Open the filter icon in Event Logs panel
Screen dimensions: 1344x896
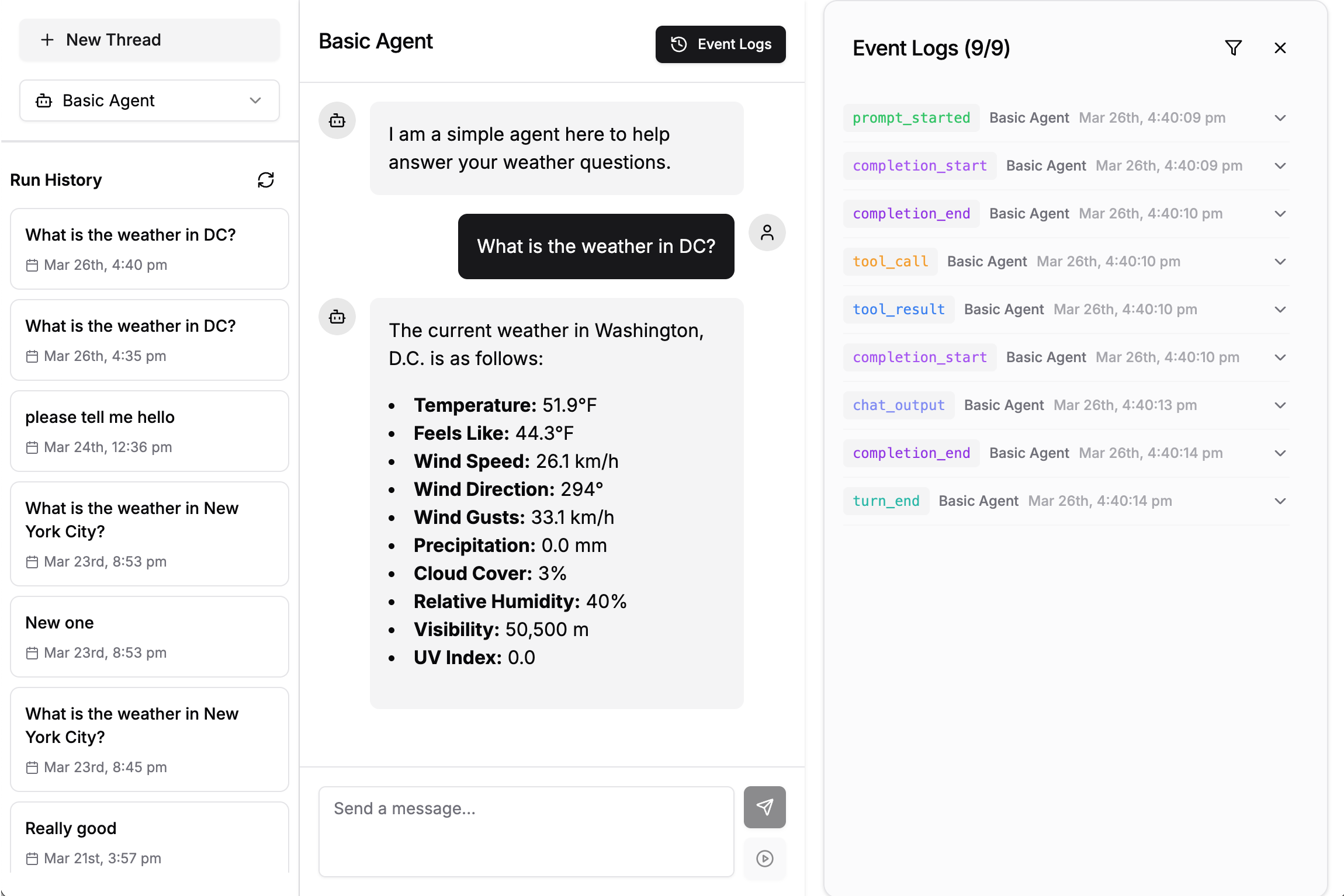1234,48
